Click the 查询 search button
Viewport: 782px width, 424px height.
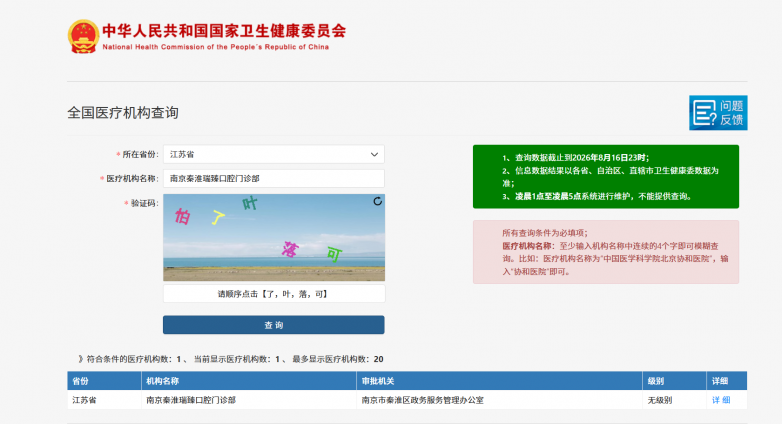274,325
